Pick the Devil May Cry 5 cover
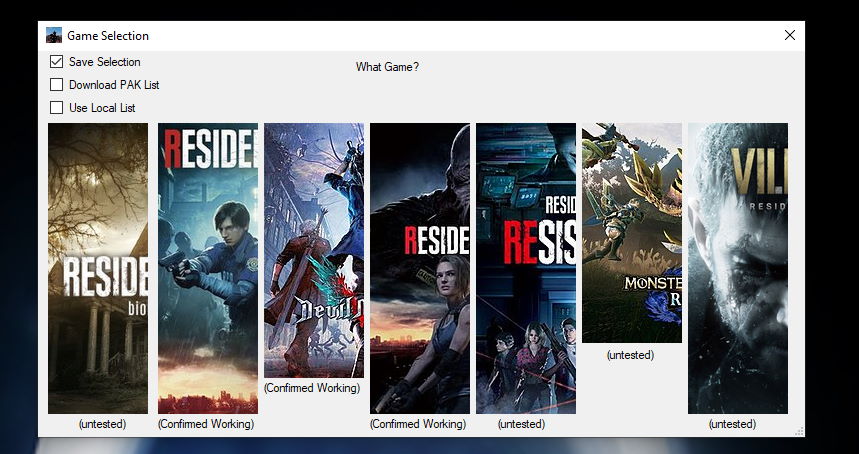 coord(314,236)
